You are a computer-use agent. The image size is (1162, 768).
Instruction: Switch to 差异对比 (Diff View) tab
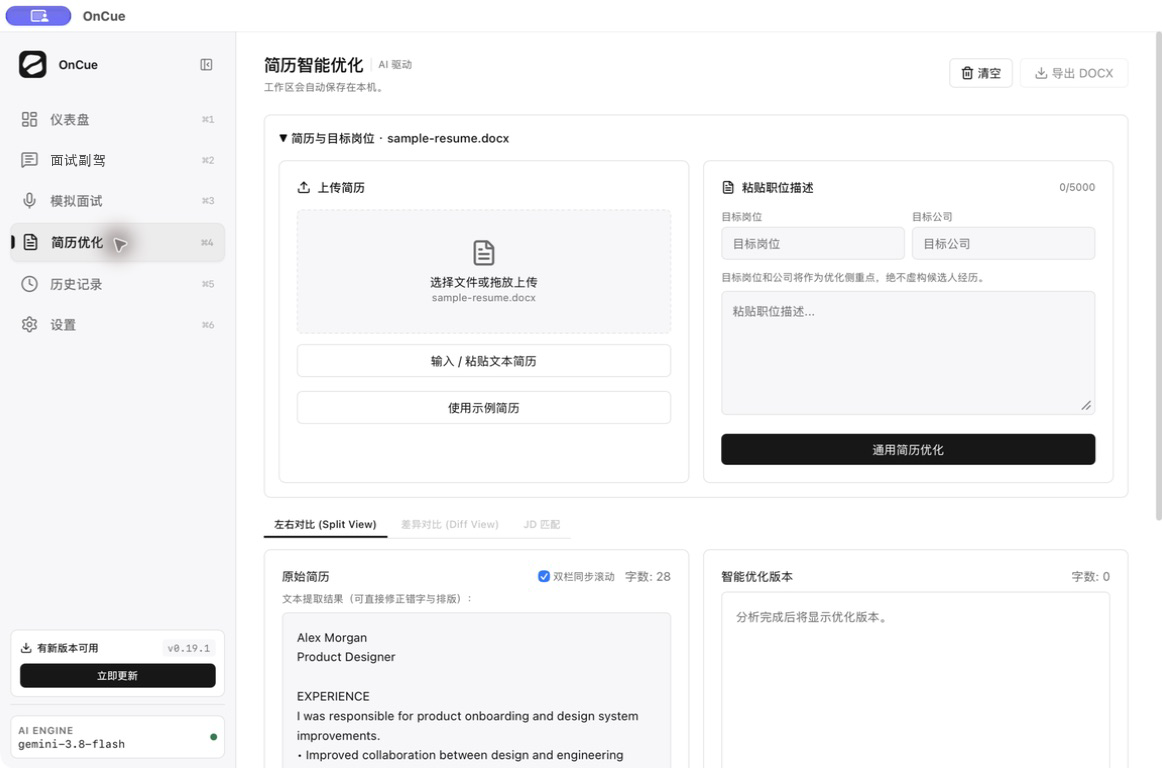(x=450, y=524)
